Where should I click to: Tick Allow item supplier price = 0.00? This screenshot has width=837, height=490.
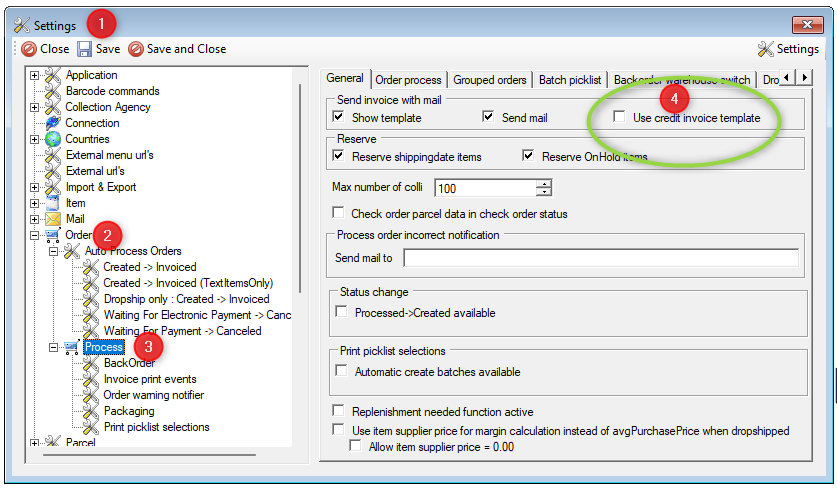(355, 445)
